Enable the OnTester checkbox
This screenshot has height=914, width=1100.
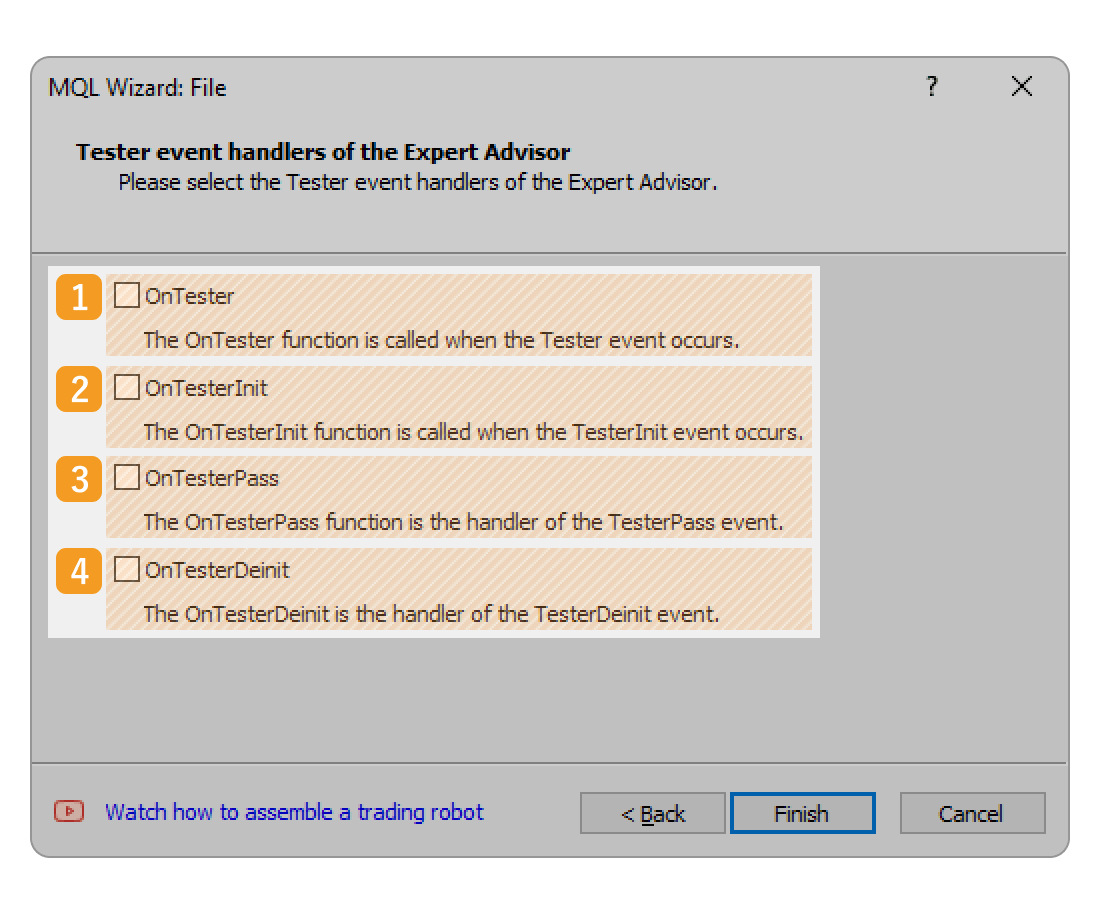127,296
